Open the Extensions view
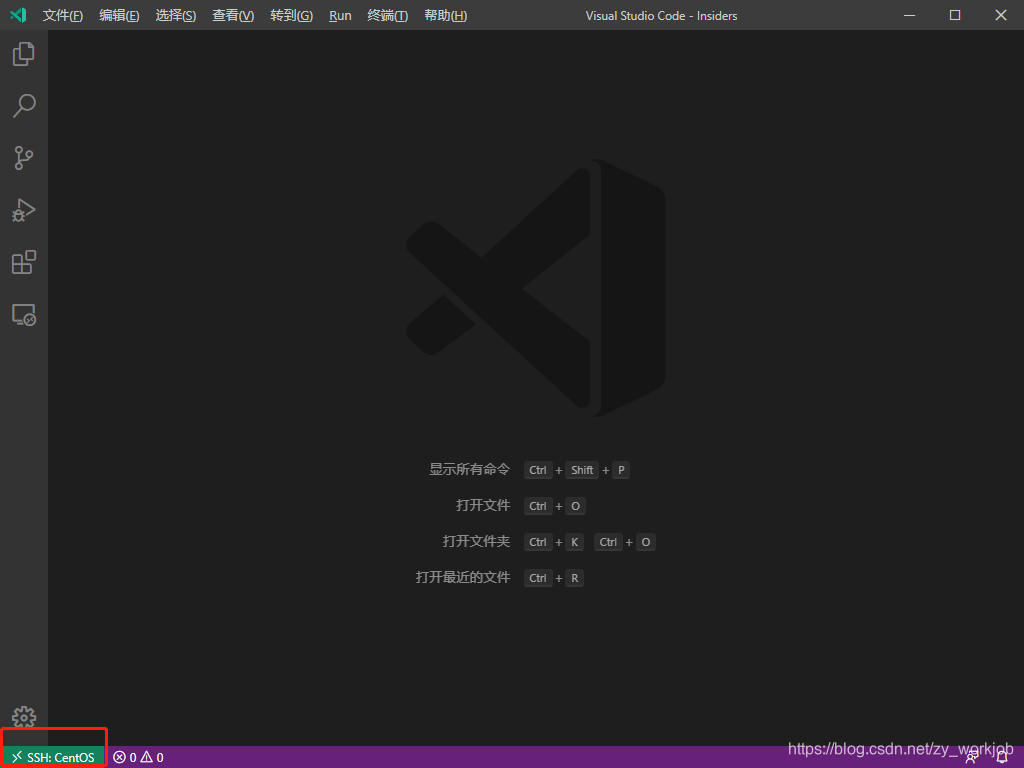The height and width of the screenshot is (768, 1024). [x=24, y=263]
